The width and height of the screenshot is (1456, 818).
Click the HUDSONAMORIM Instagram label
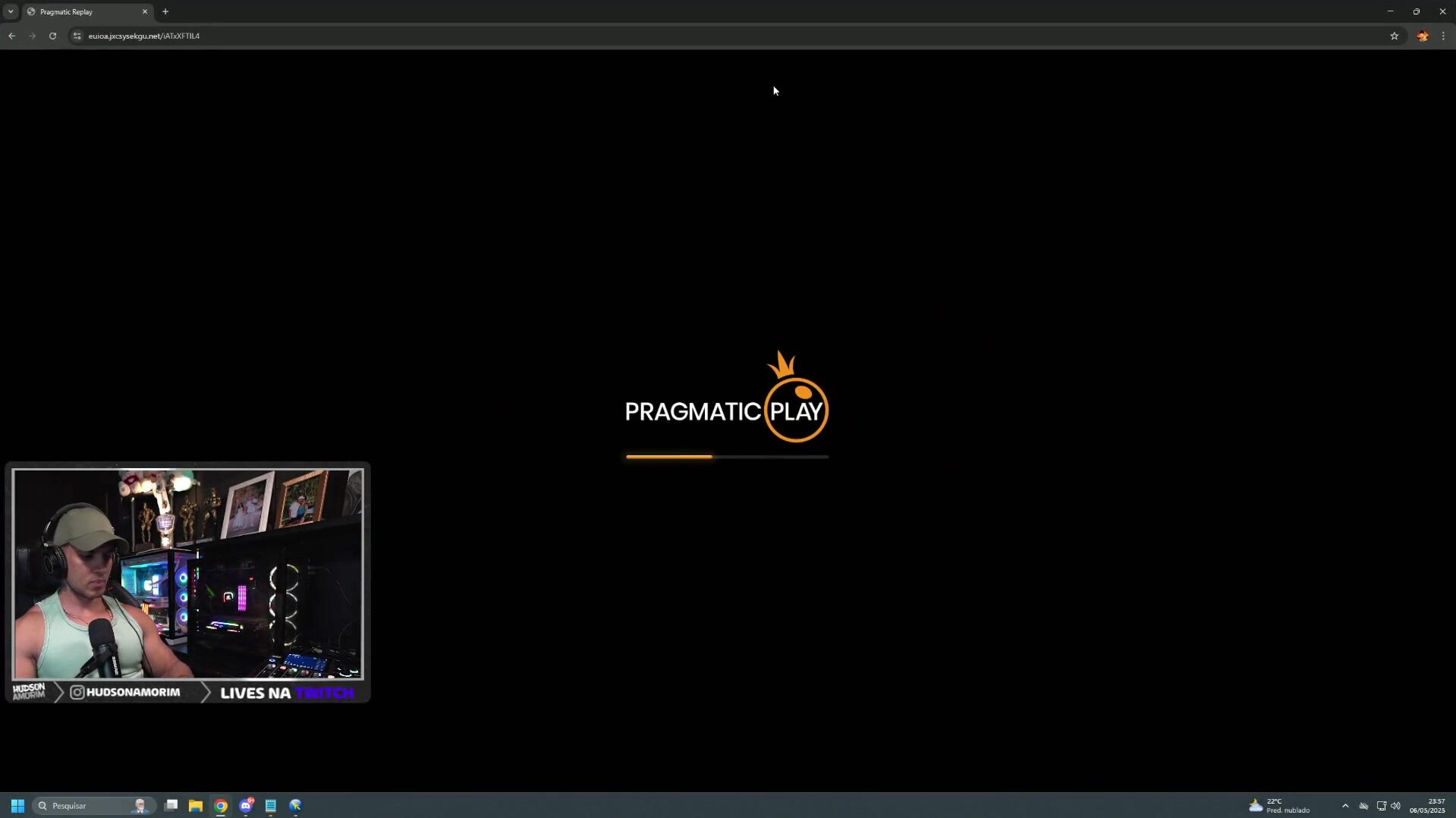125,692
